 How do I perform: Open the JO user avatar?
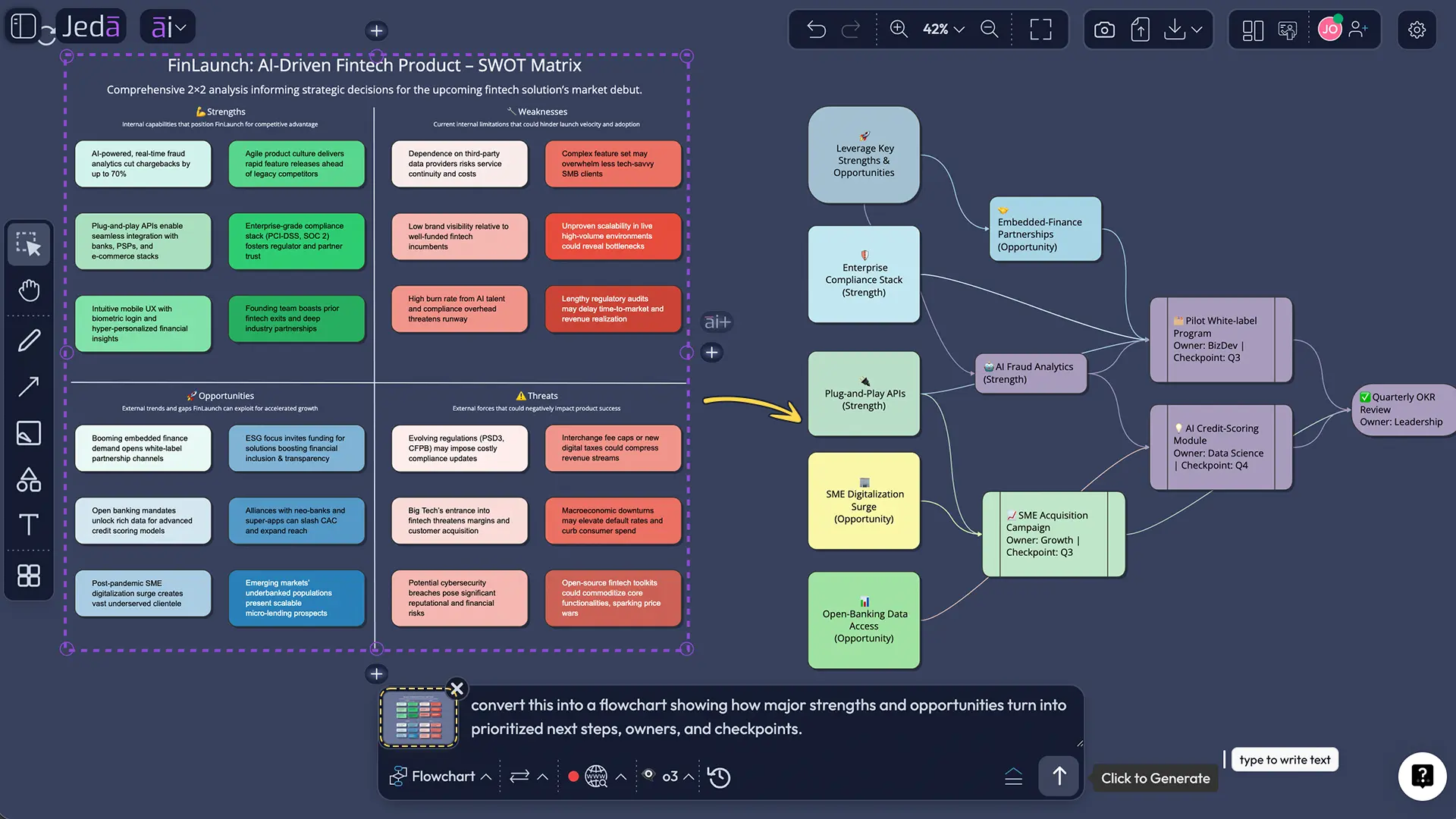(x=1329, y=30)
